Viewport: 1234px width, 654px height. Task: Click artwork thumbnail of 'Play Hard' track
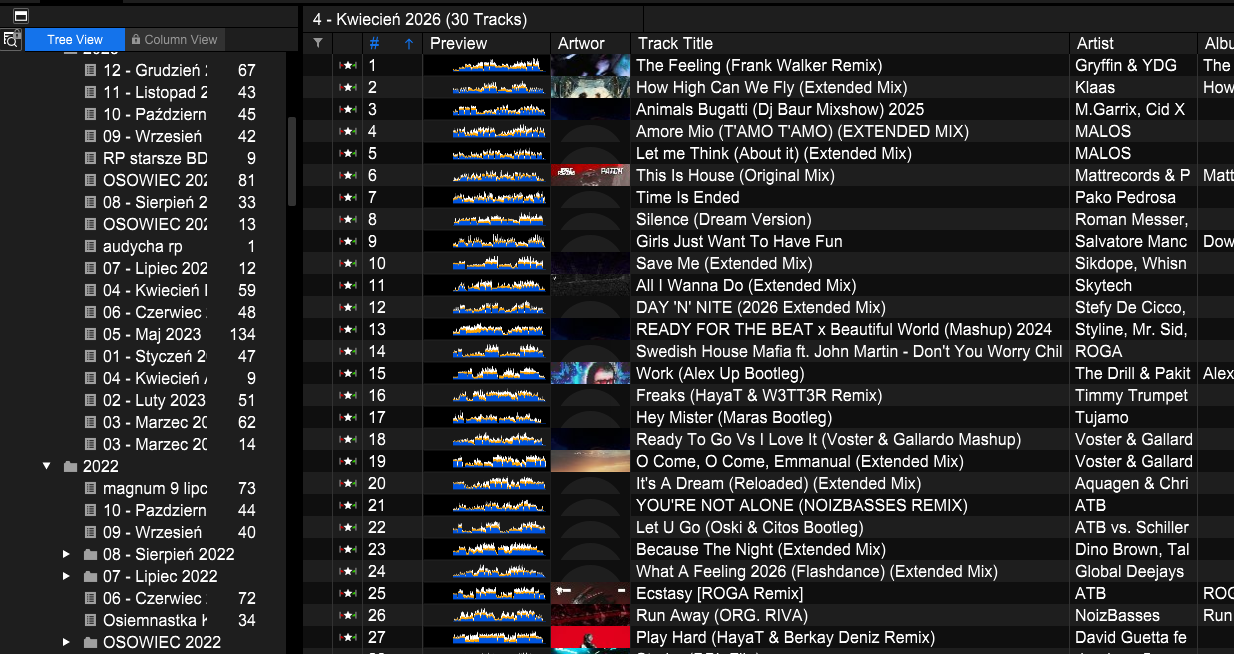(x=590, y=637)
